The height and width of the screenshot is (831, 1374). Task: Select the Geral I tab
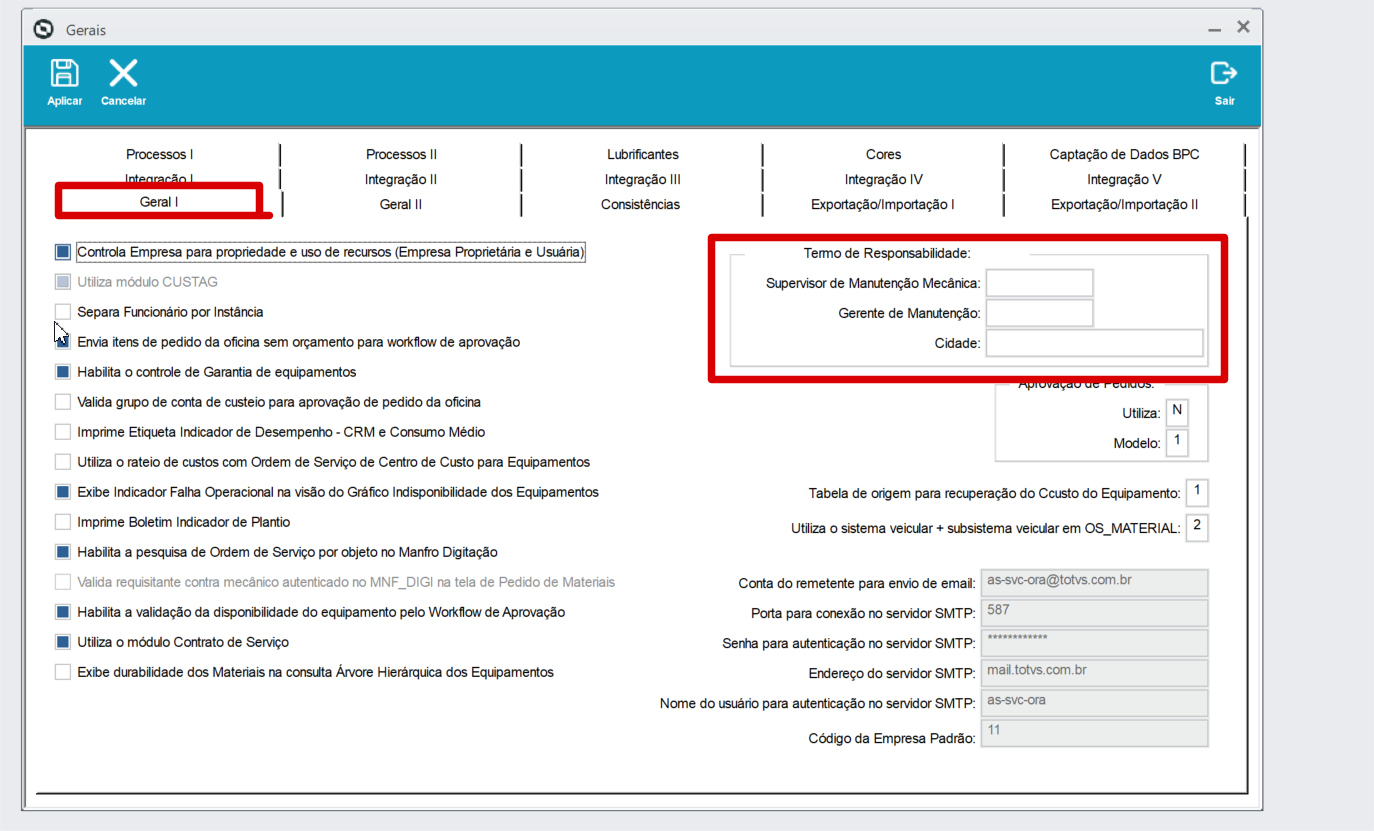(160, 202)
